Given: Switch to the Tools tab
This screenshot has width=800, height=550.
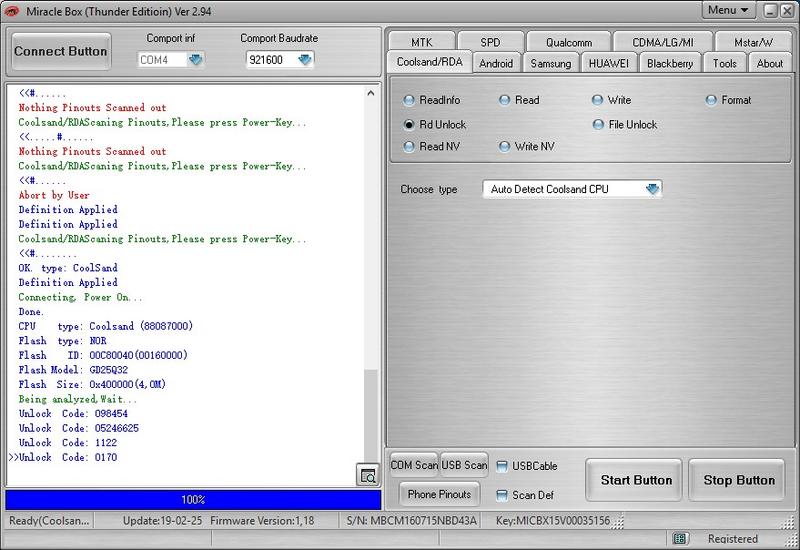Looking at the screenshot, I should (724, 63).
